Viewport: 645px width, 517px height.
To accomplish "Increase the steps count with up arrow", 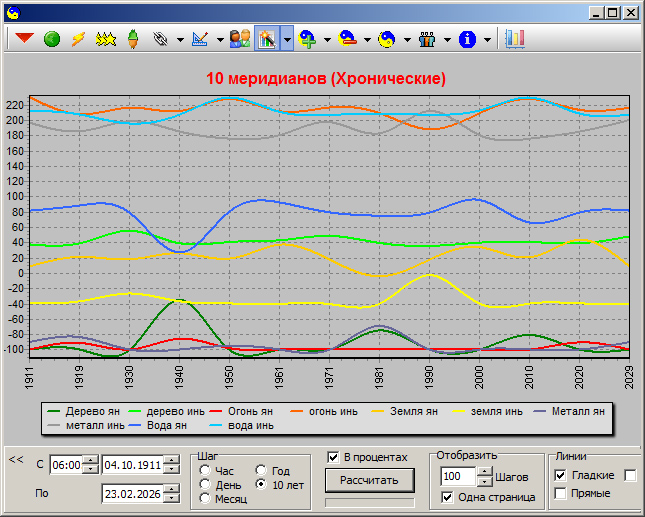I will [x=485, y=471].
